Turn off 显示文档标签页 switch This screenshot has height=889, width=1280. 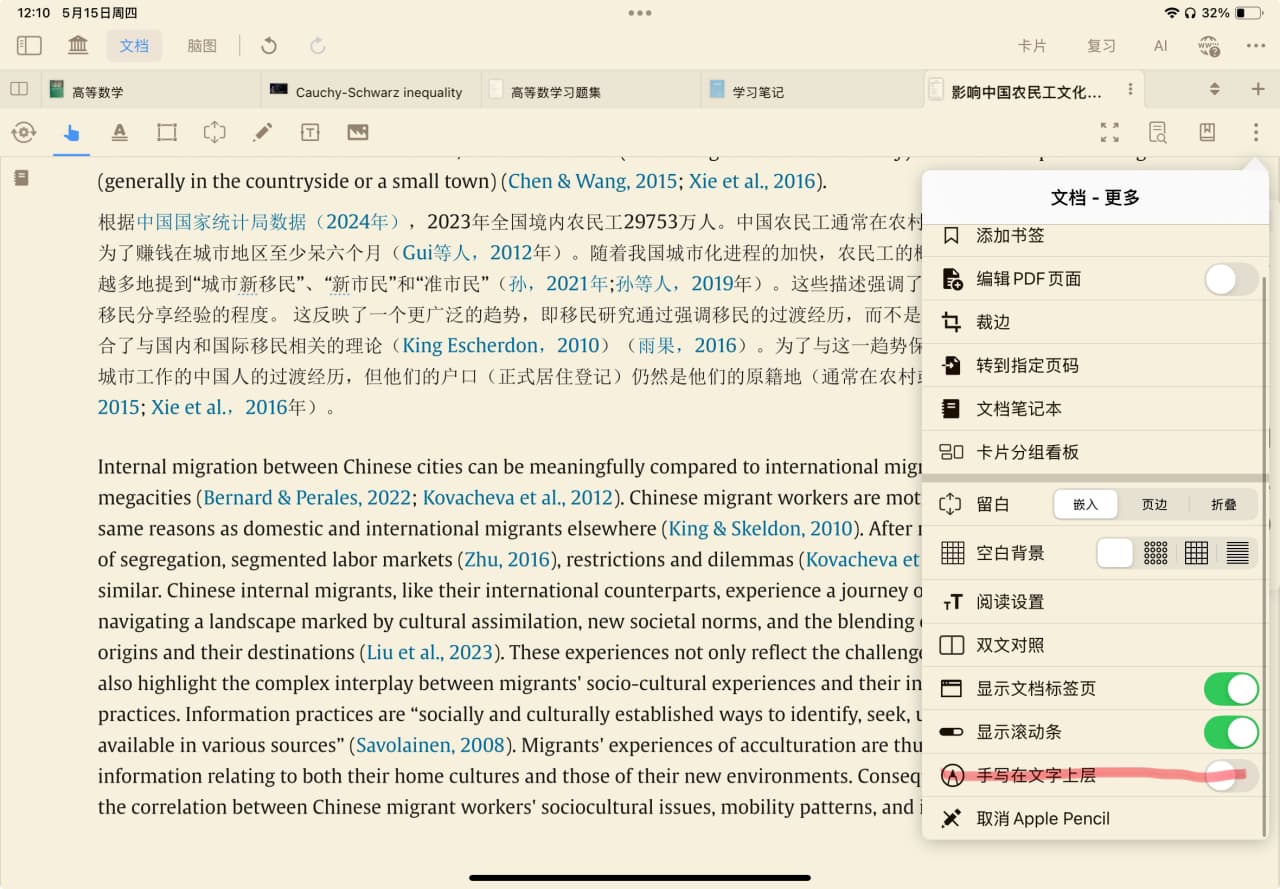pos(1231,689)
